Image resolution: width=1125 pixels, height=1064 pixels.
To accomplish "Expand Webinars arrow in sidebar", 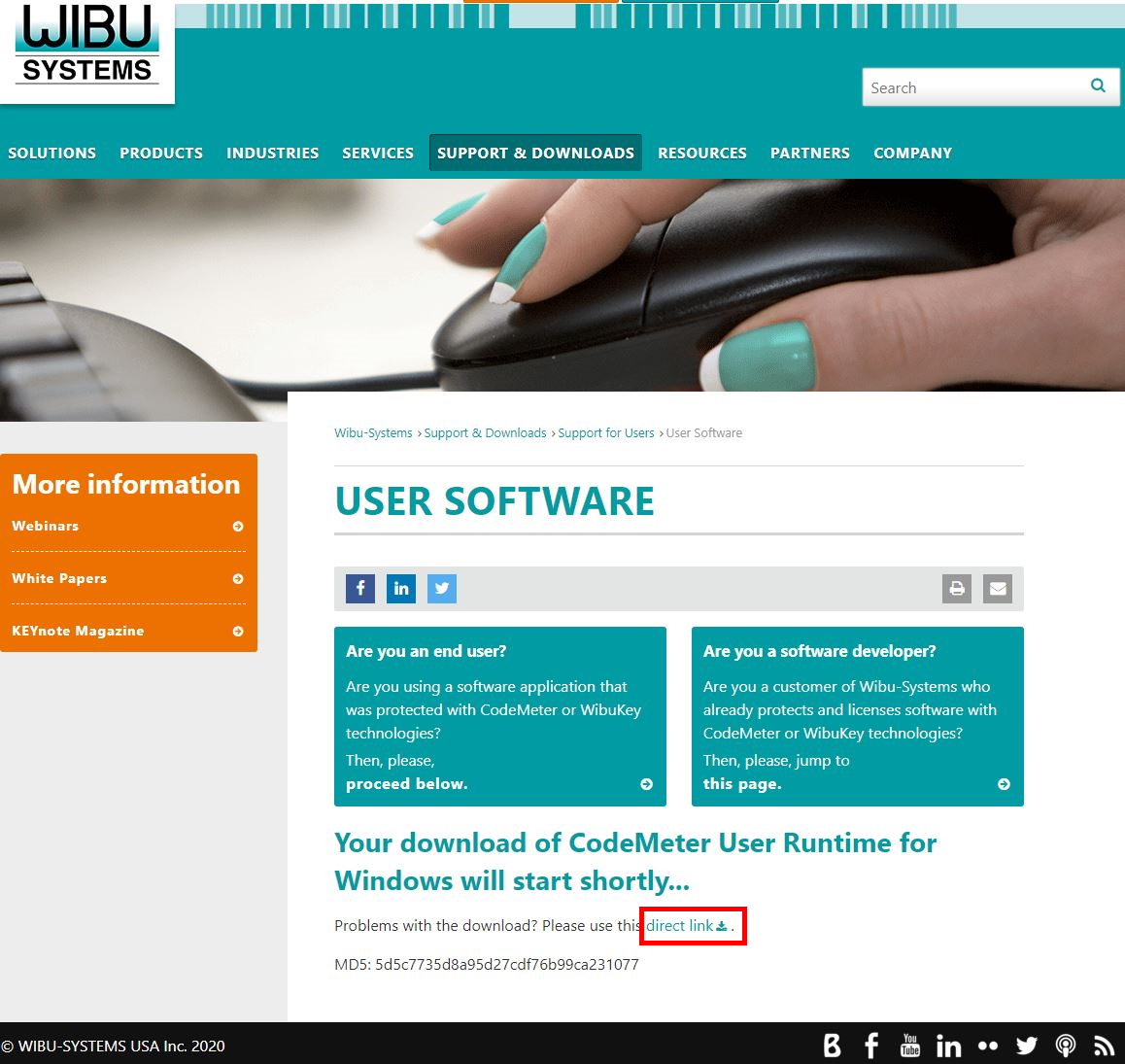I will pyautogui.click(x=238, y=527).
